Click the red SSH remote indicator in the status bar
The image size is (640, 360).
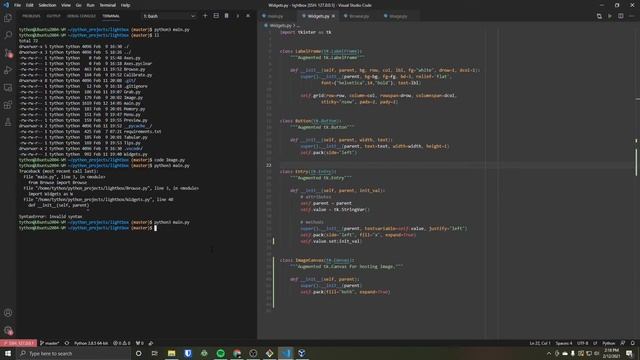19,343
